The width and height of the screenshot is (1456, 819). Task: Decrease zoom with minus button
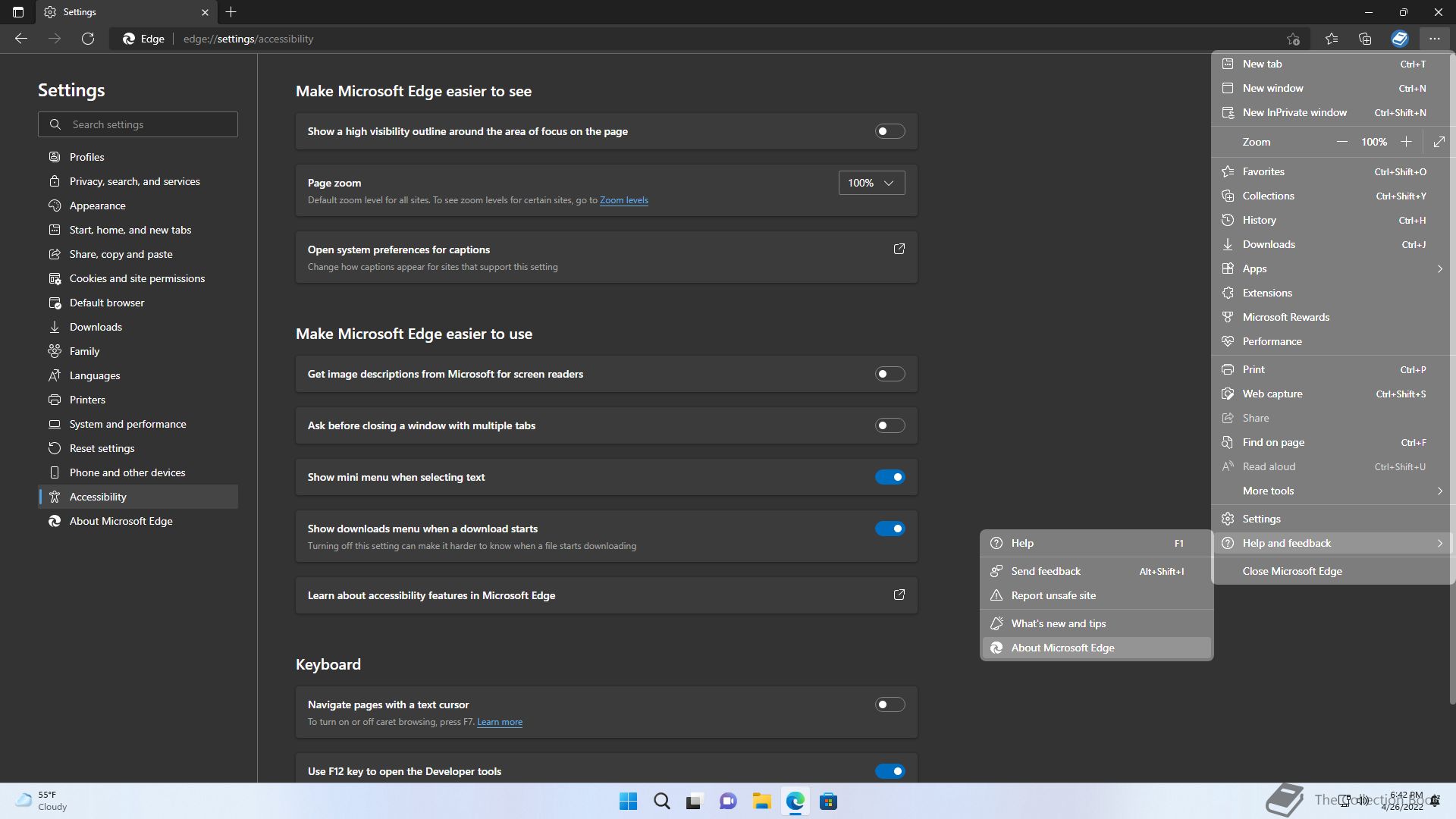pos(1341,142)
